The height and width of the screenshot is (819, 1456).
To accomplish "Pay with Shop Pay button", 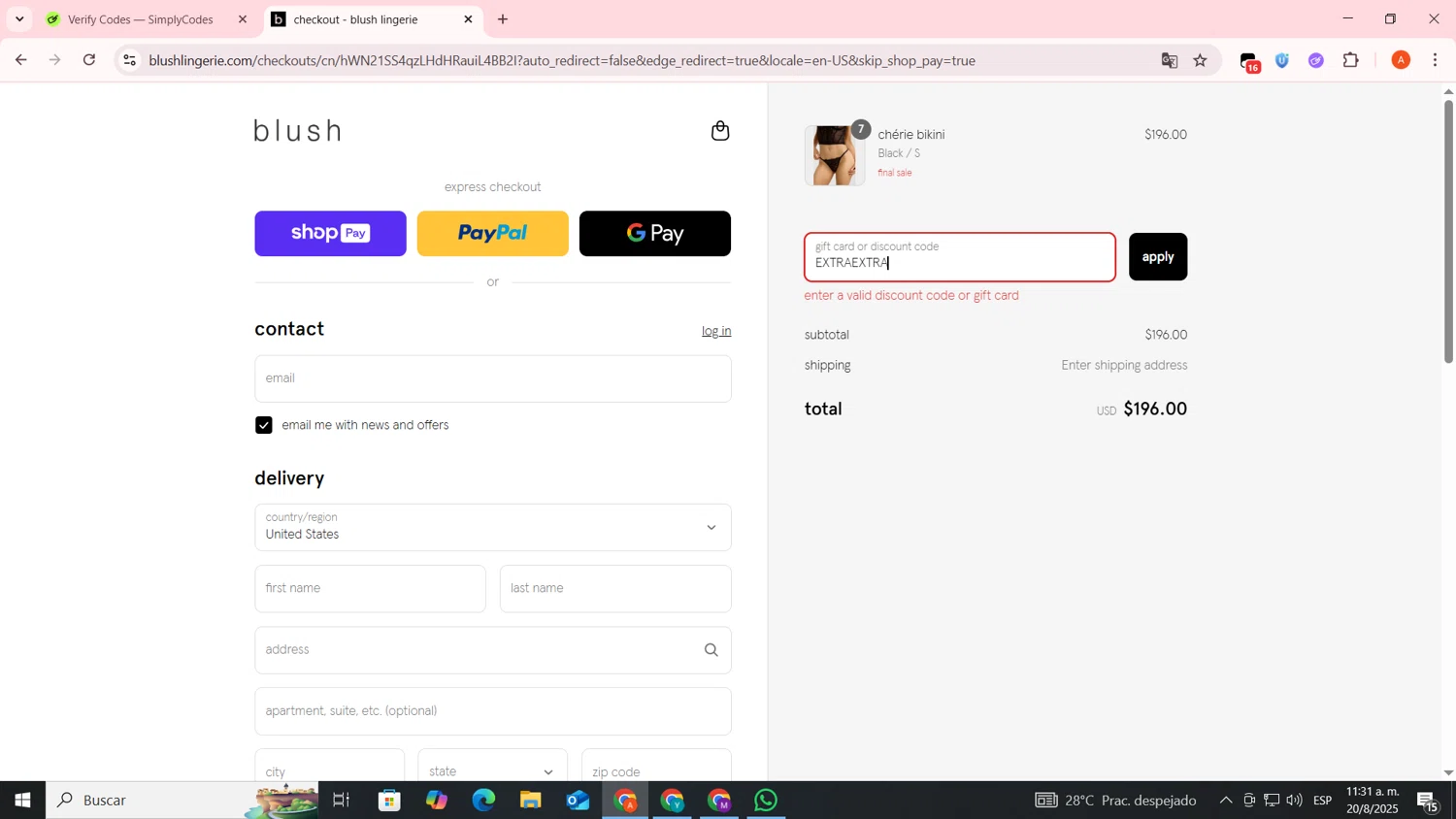I will 330,233.
